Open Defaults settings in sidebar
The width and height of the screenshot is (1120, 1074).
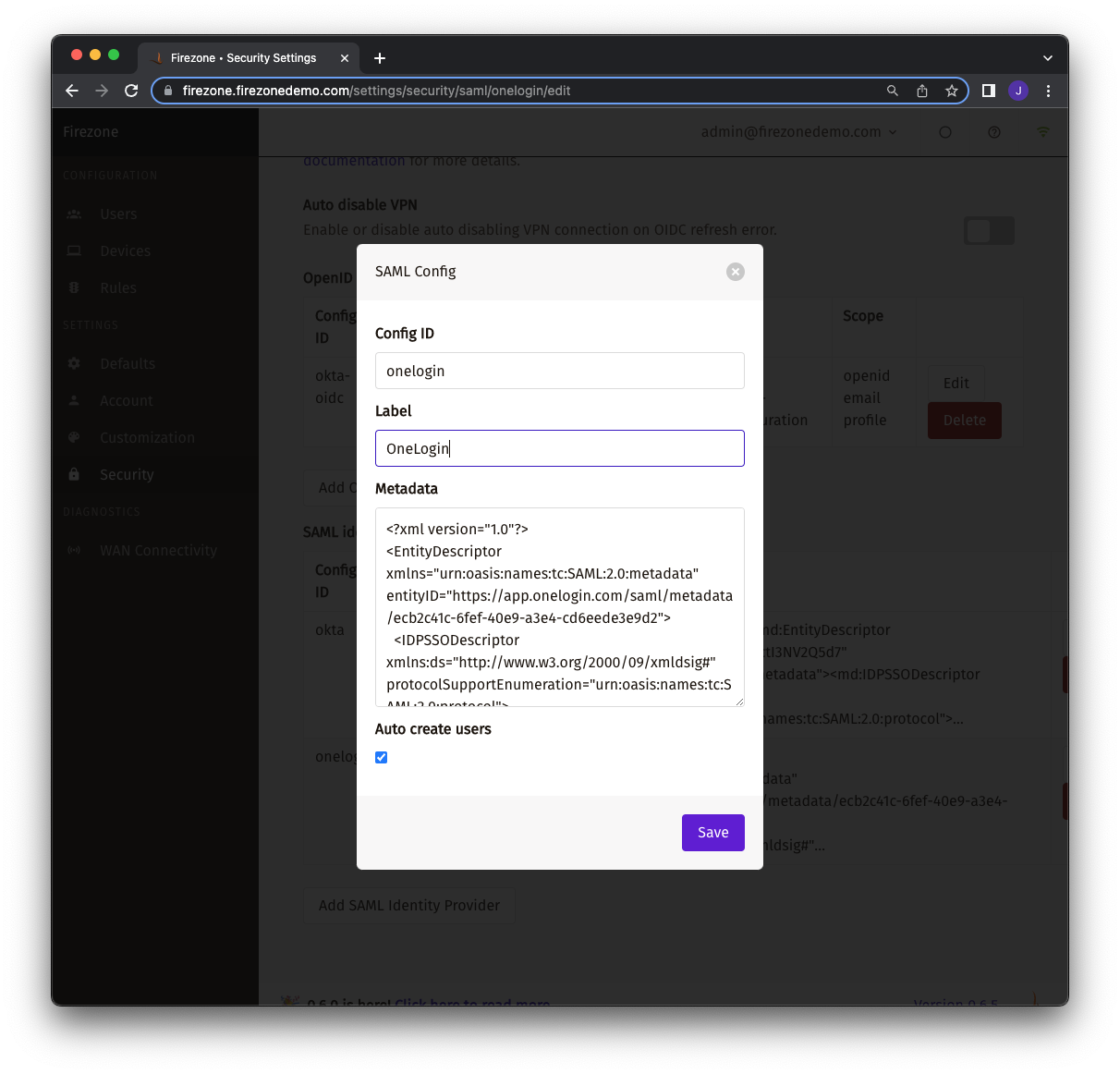(x=128, y=364)
